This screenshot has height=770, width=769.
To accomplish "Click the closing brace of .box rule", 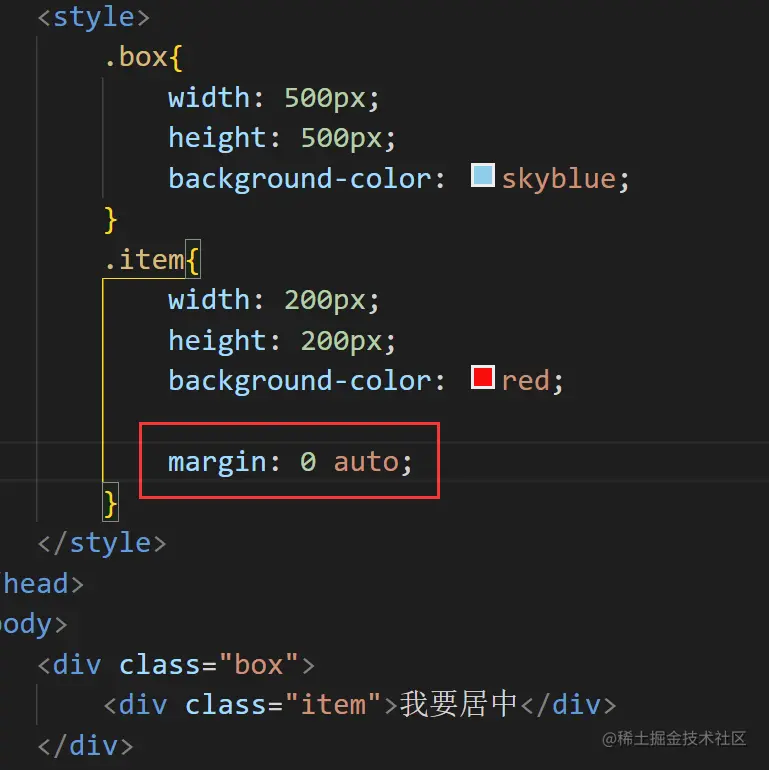I will coord(110,220).
